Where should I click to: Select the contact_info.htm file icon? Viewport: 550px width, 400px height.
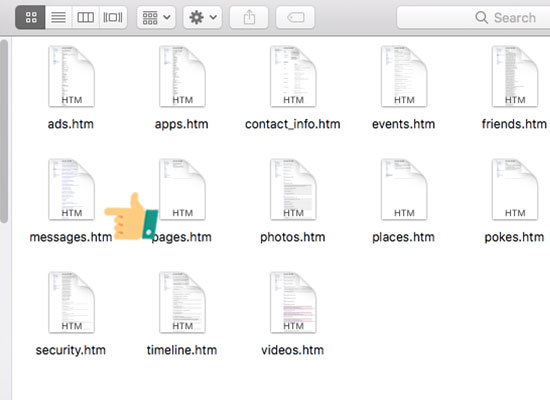[293, 76]
